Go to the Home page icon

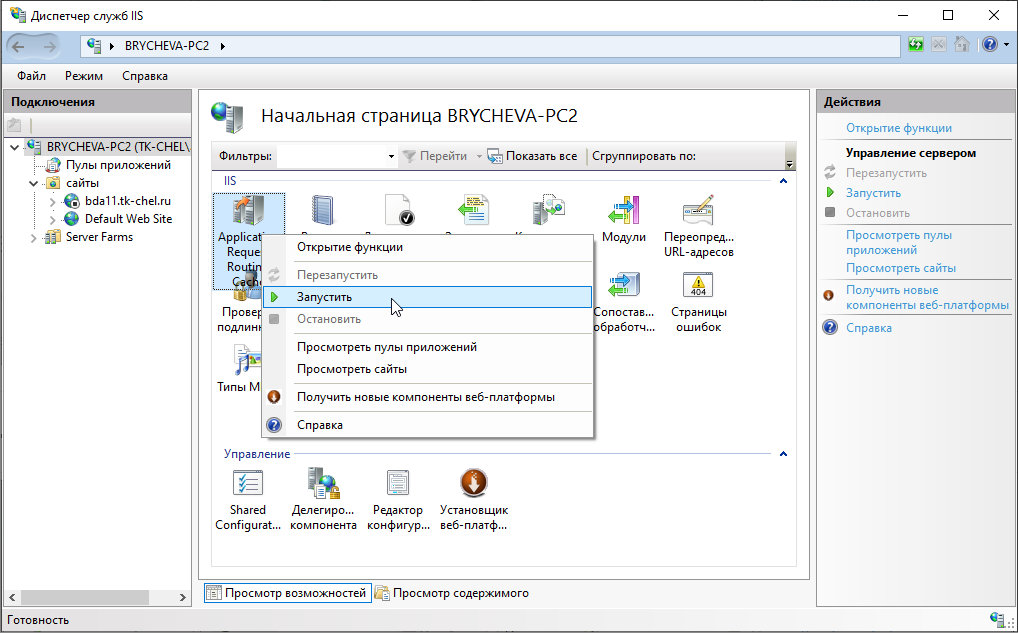[x=962, y=45]
